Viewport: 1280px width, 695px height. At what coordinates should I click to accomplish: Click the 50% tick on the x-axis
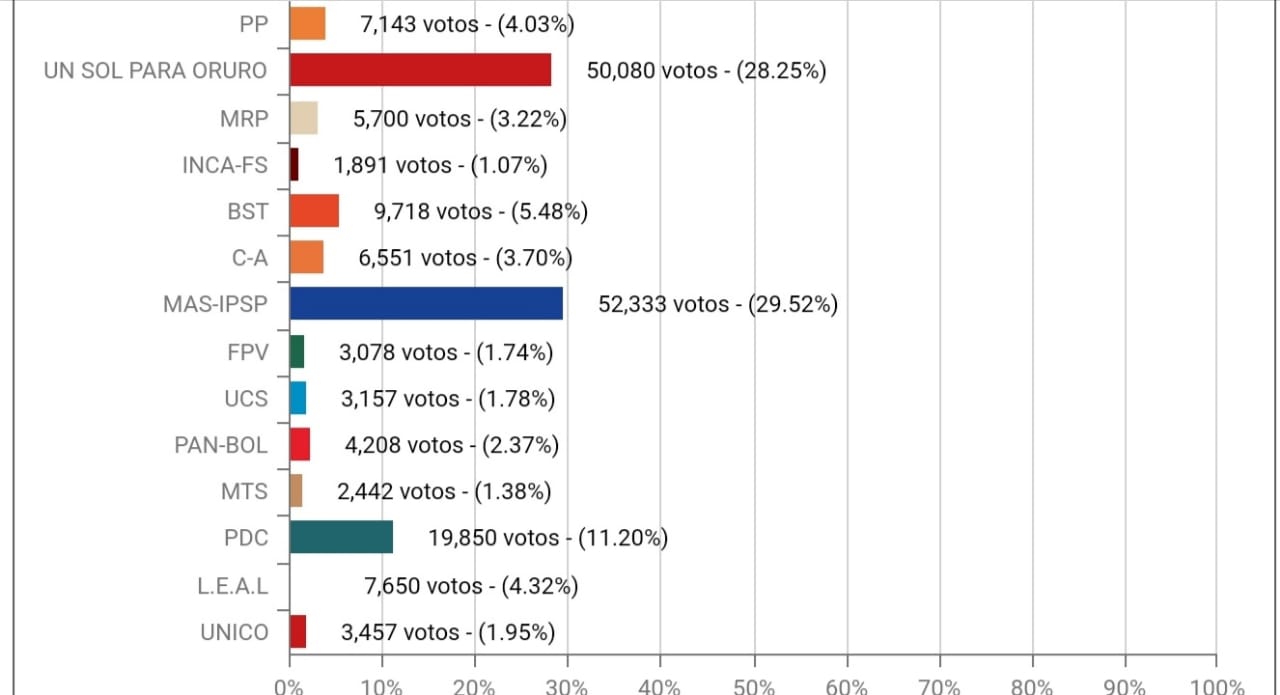(x=754, y=687)
